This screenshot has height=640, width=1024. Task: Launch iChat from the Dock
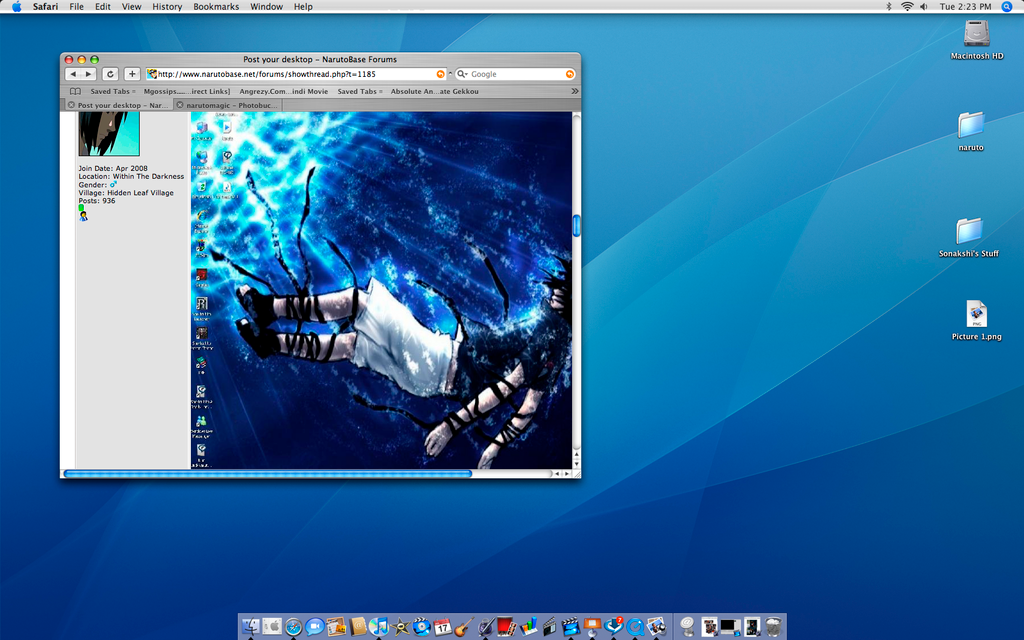point(315,627)
